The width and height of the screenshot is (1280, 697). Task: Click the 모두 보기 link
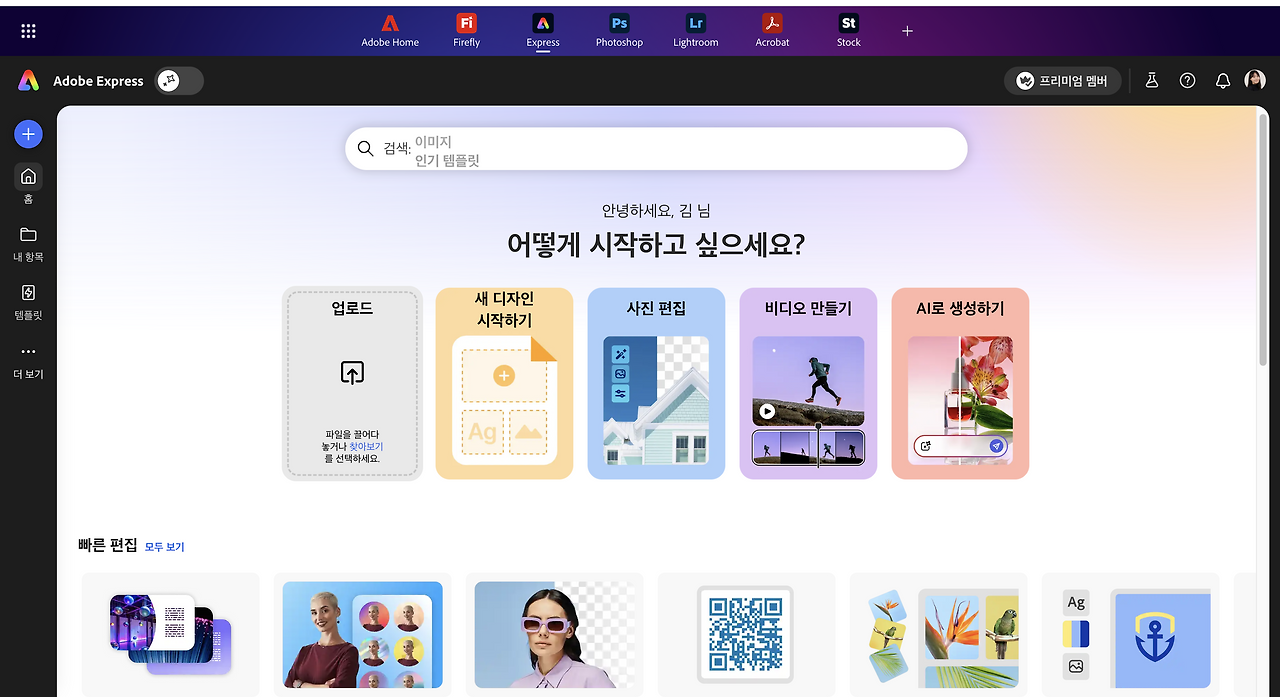[165, 547]
